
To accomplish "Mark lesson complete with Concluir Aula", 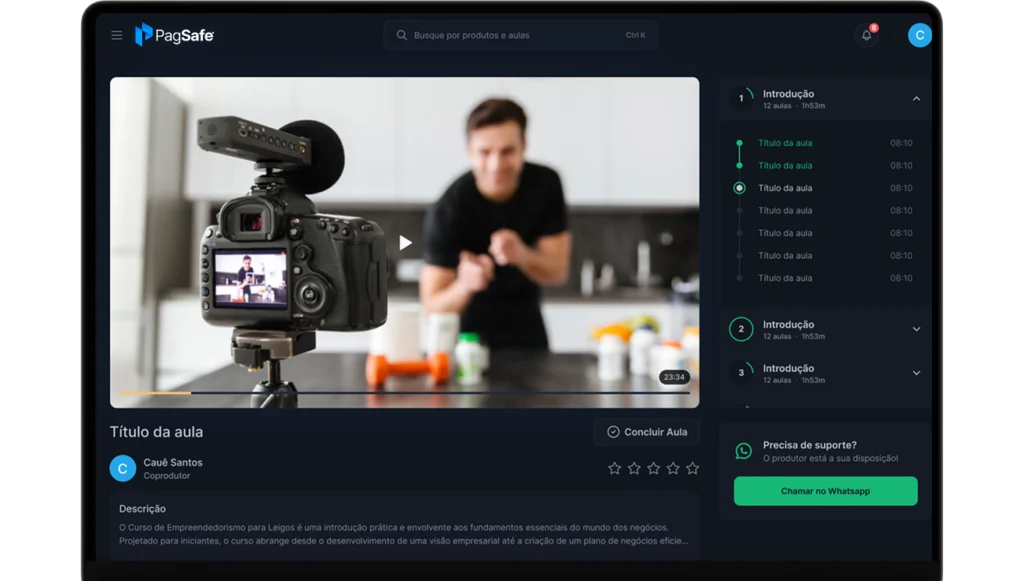I will [x=647, y=432].
